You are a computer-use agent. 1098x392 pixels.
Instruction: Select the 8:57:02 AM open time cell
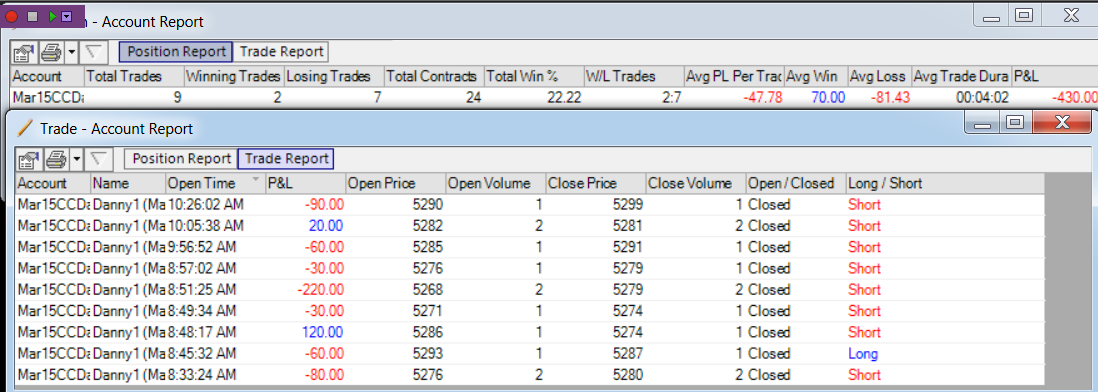[x=215, y=269]
